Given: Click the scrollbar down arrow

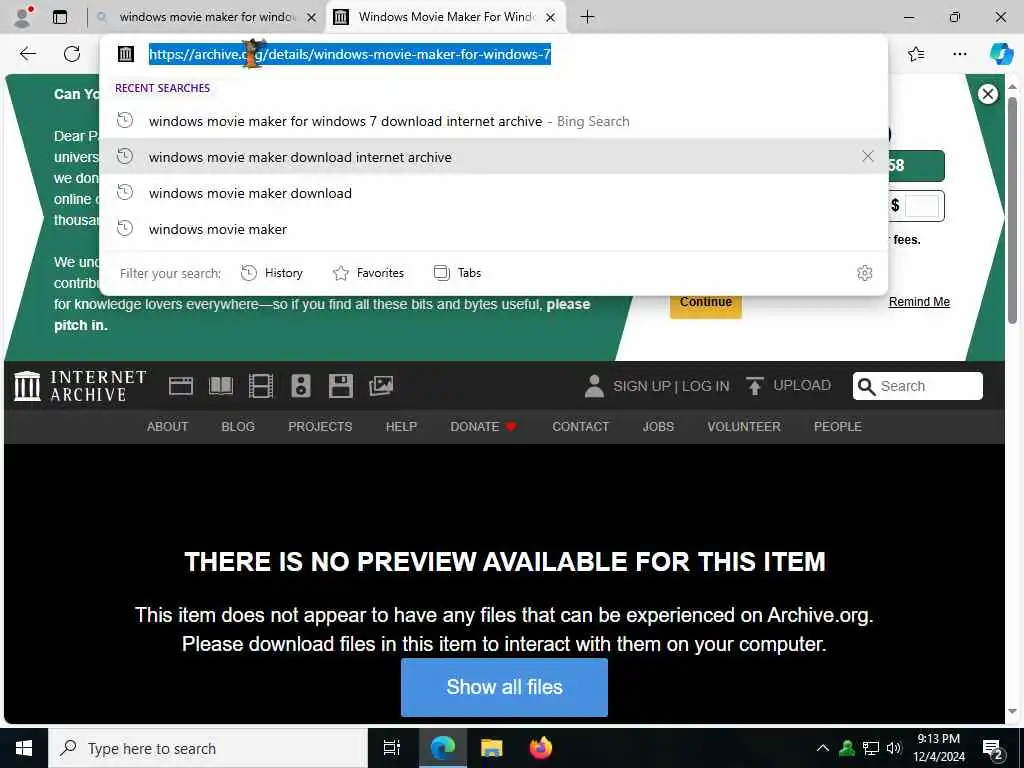Looking at the screenshot, I should point(1012,711).
